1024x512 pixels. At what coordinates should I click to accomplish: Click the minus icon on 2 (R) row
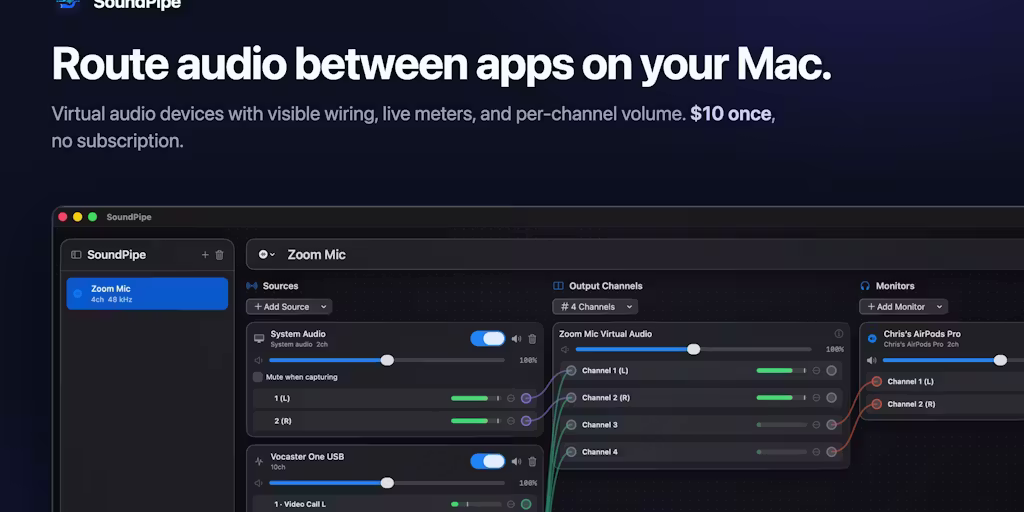[511, 421]
